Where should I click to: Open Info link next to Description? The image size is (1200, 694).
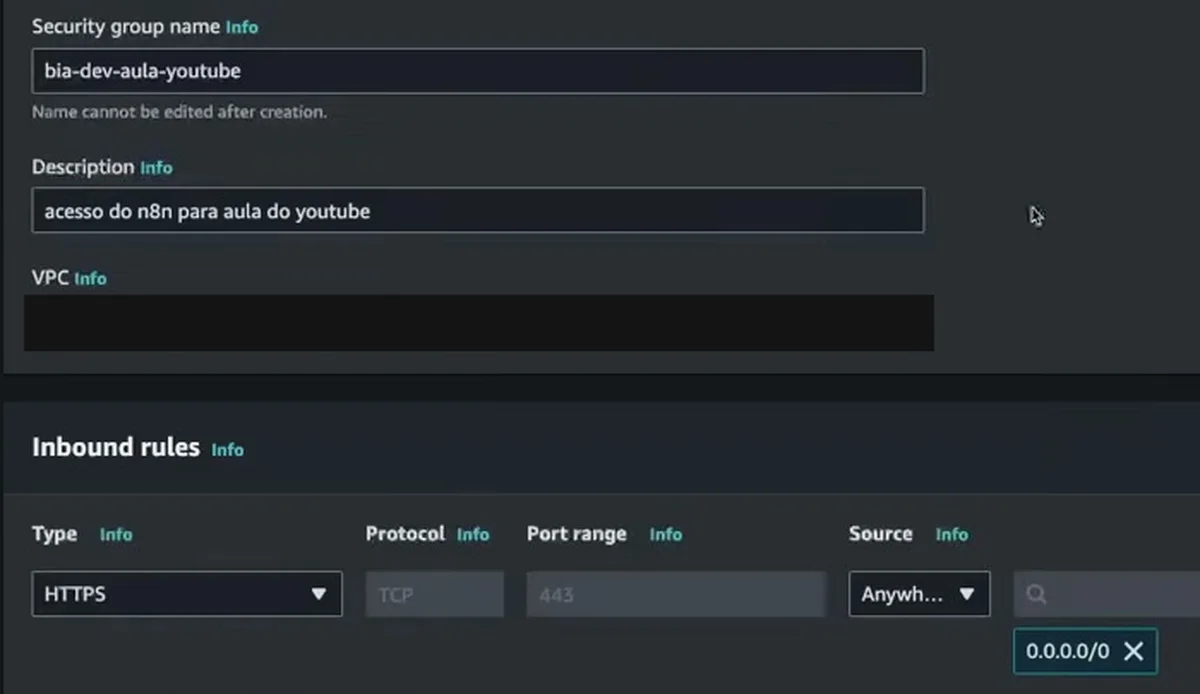156,168
